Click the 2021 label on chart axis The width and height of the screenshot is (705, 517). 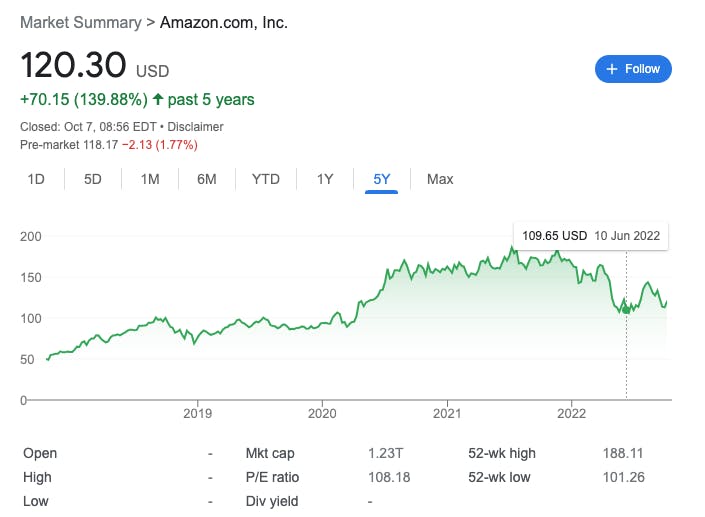coord(446,413)
